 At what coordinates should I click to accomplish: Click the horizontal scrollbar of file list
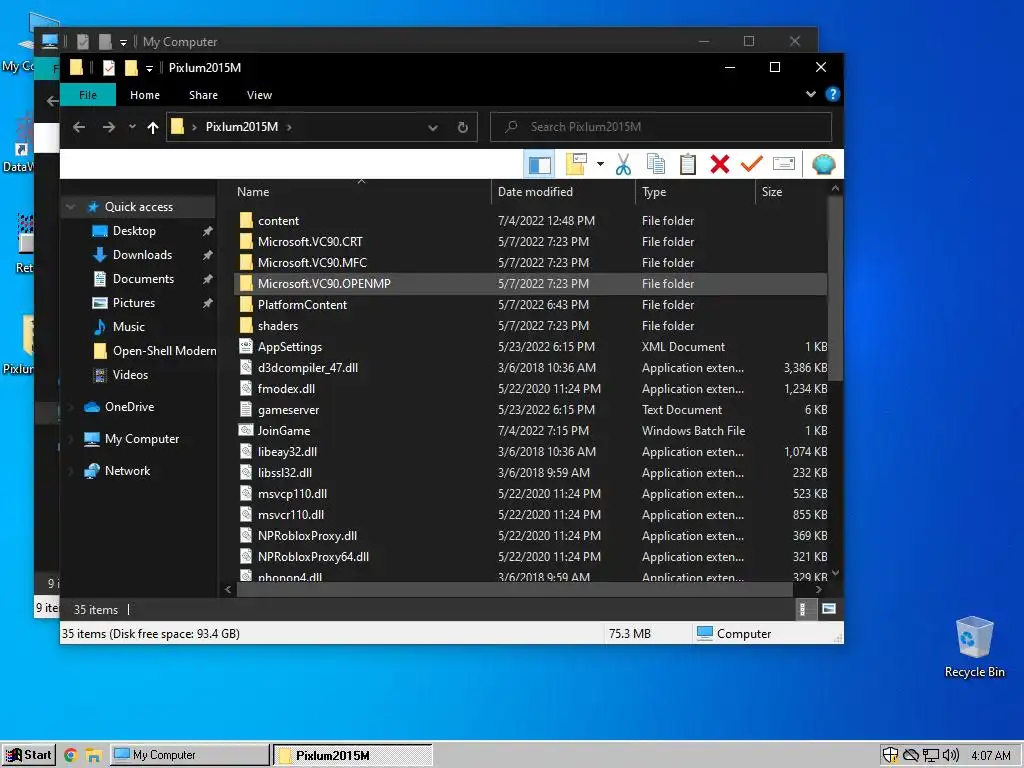point(515,590)
